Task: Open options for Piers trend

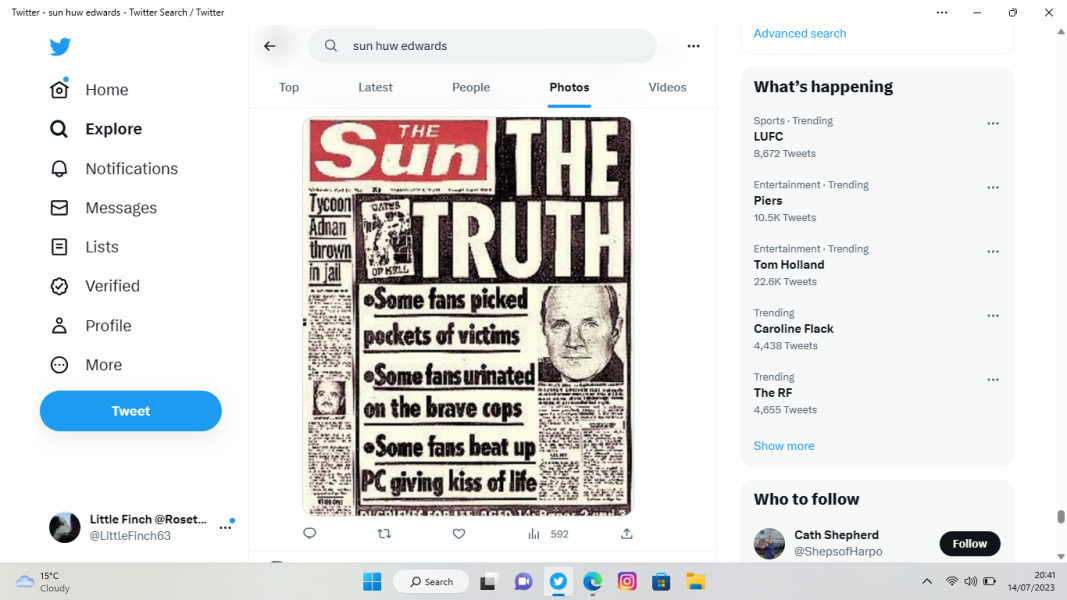Action: pos(993,187)
